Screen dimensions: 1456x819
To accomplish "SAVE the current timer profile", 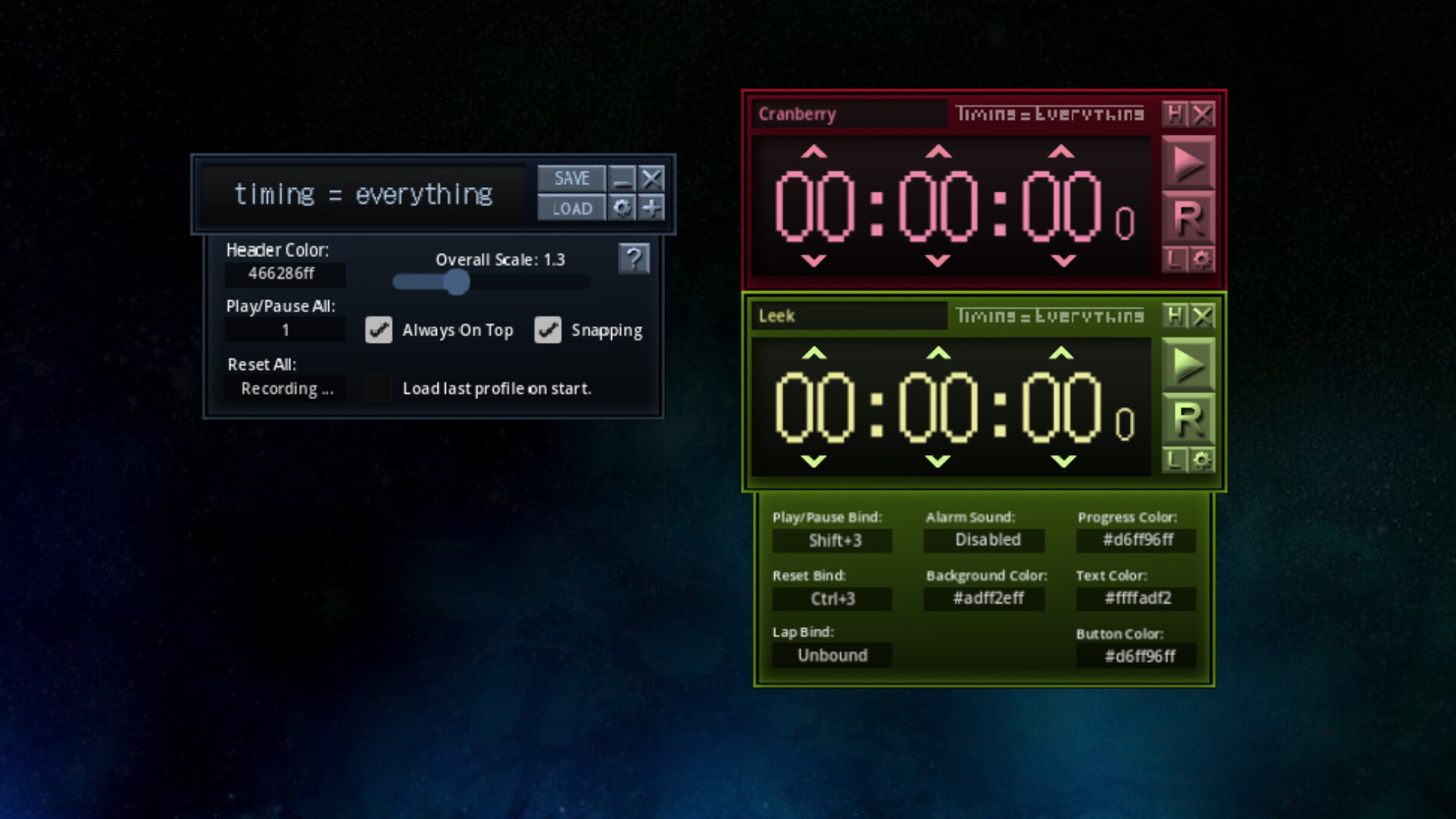I will click(x=572, y=178).
